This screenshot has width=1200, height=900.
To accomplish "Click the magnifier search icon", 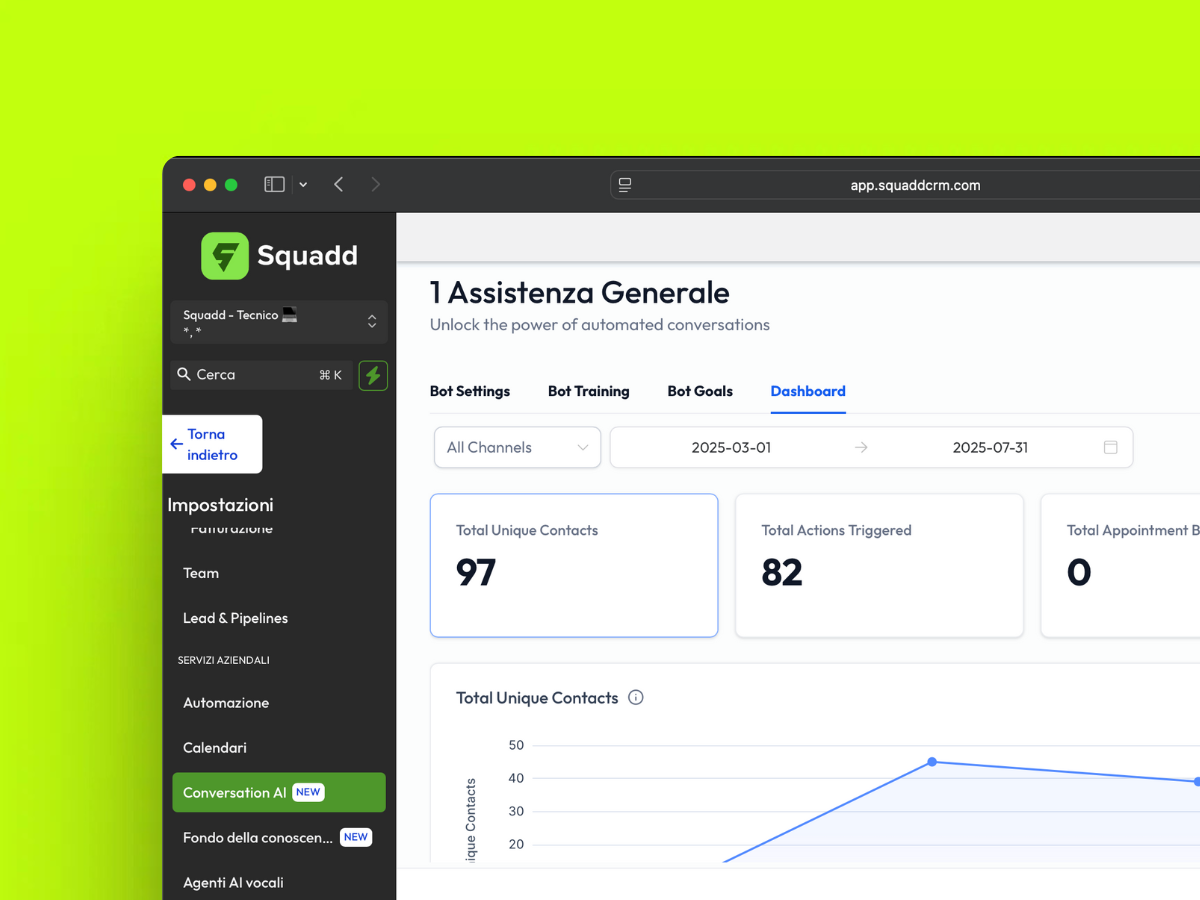I will point(184,374).
